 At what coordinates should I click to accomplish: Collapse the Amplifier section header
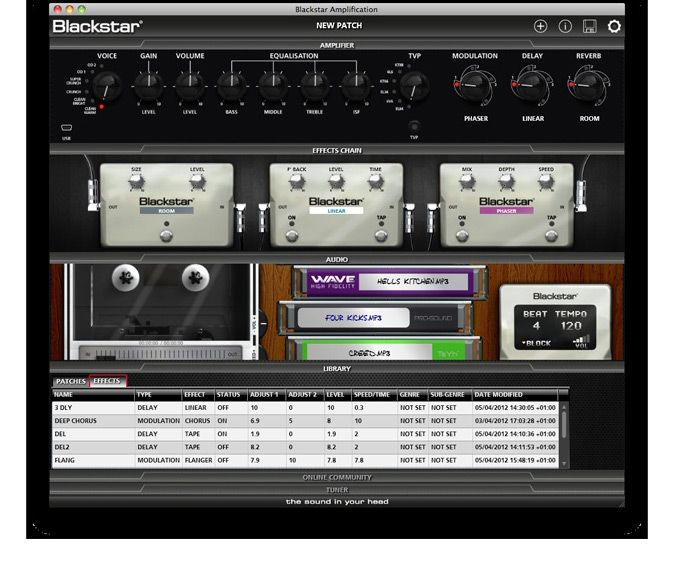coord(337,45)
